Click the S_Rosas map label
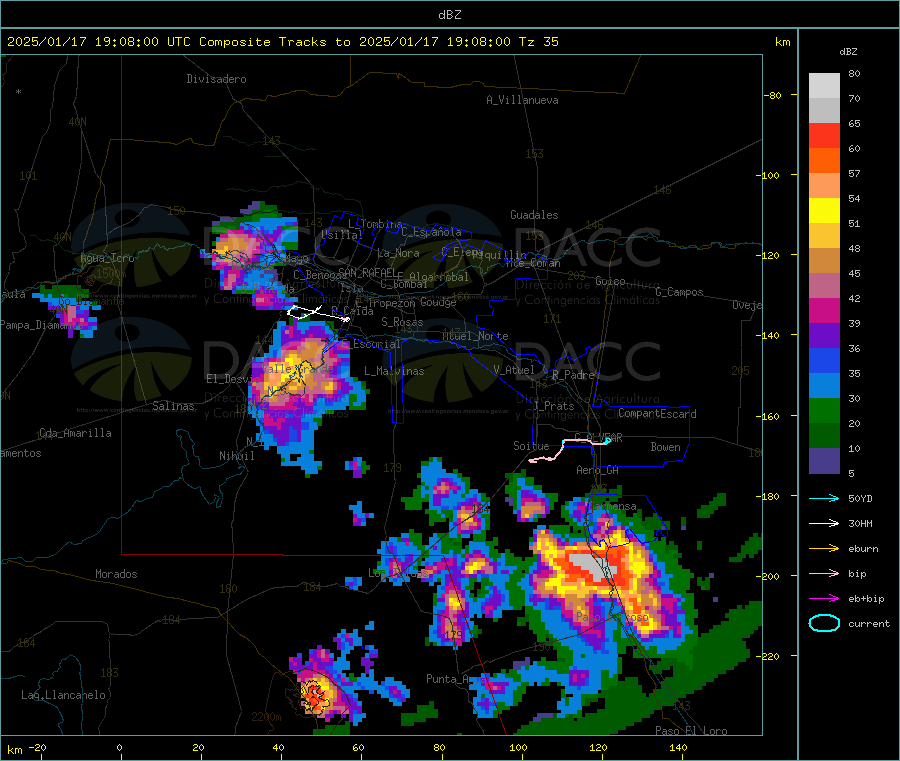900x761 pixels. [402, 322]
